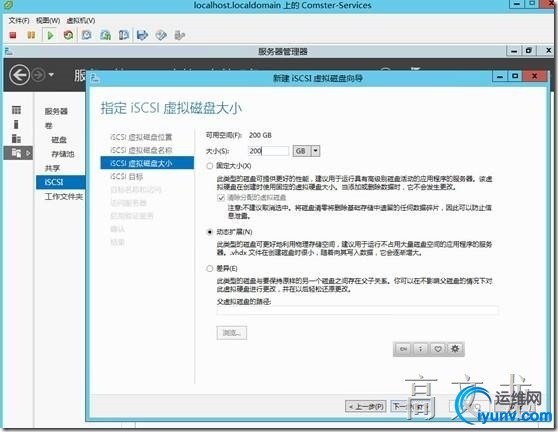Go to iSCSI 虚拟磁盘名称 wizard step
The height and width of the screenshot is (432, 558).
pos(141,150)
